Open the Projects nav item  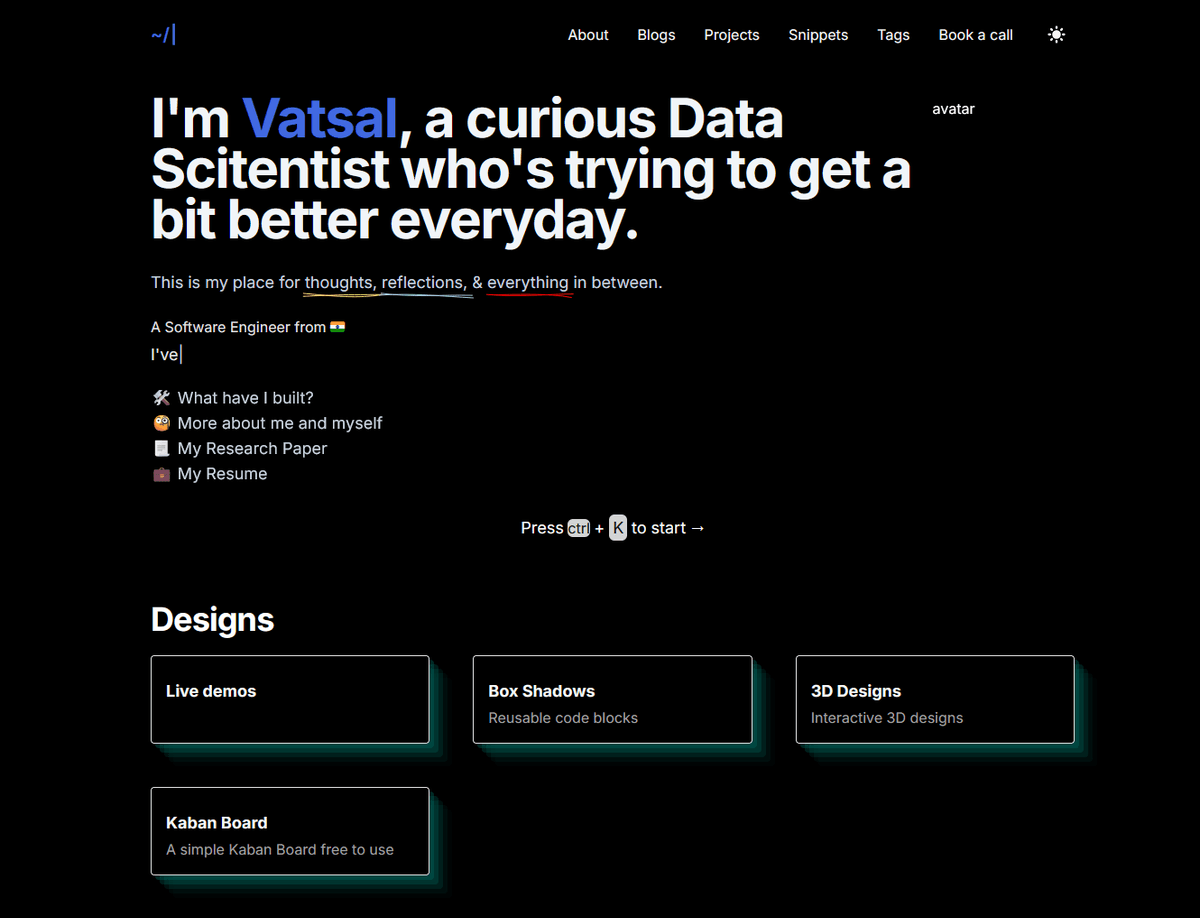click(731, 35)
